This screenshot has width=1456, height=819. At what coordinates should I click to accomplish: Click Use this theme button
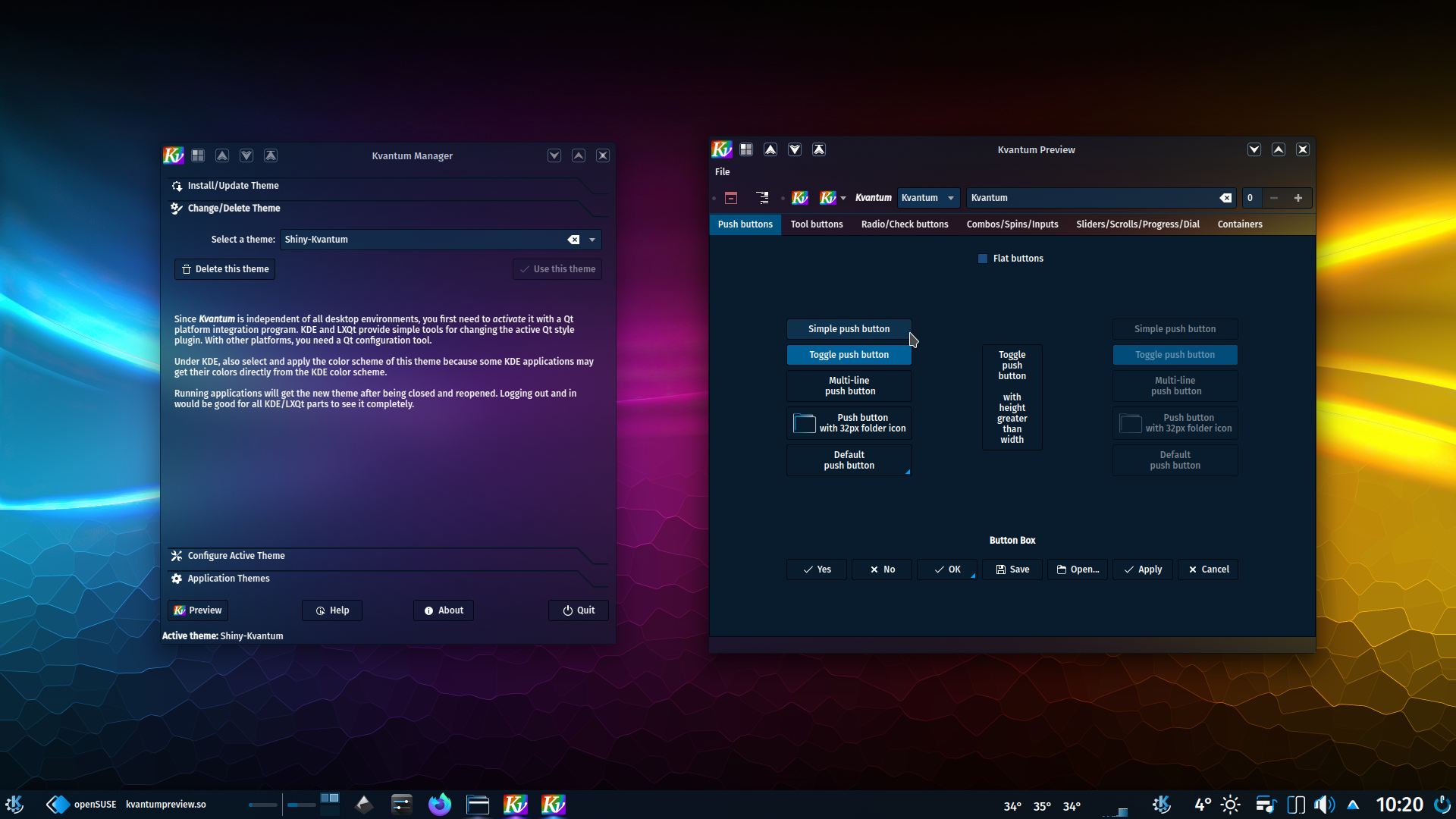[557, 269]
